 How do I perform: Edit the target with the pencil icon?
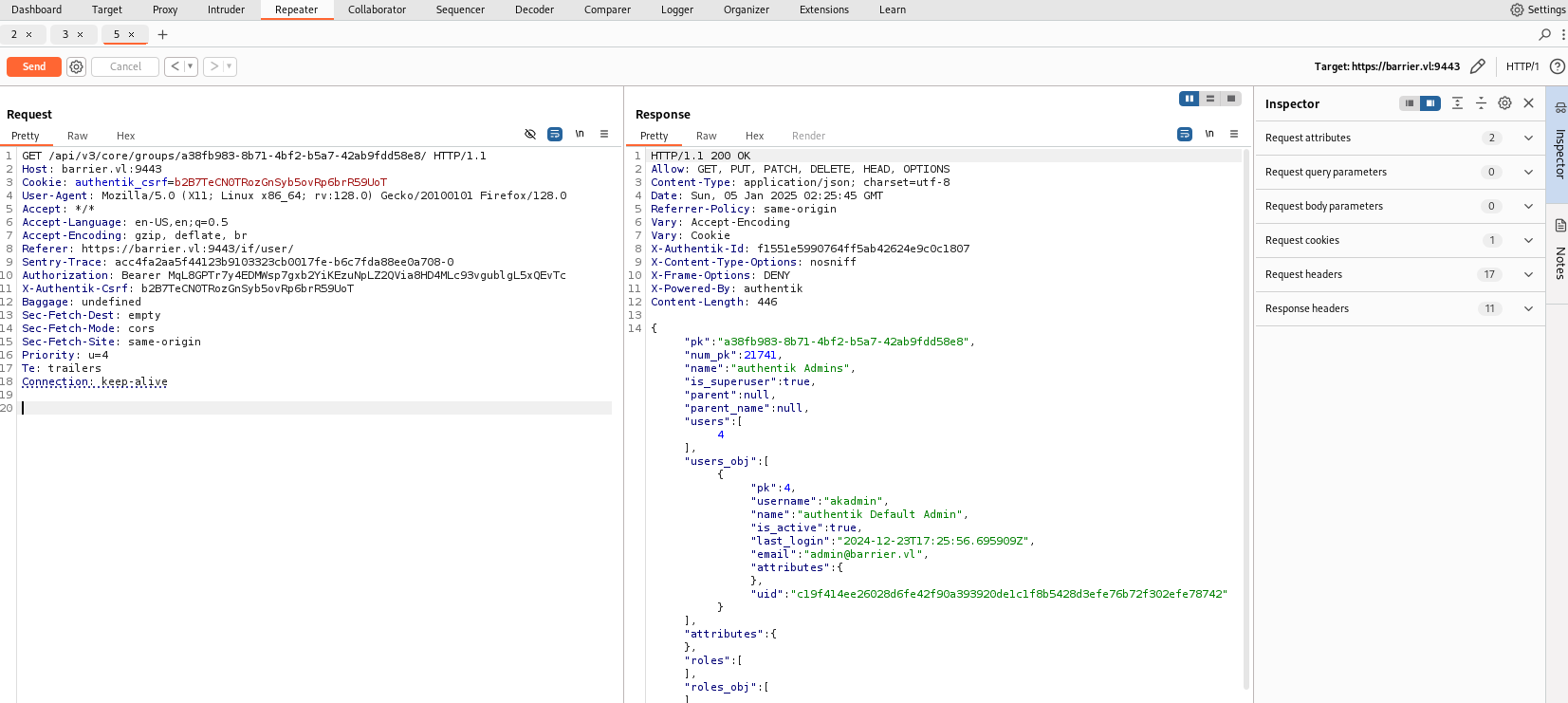tap(1478, 66)
